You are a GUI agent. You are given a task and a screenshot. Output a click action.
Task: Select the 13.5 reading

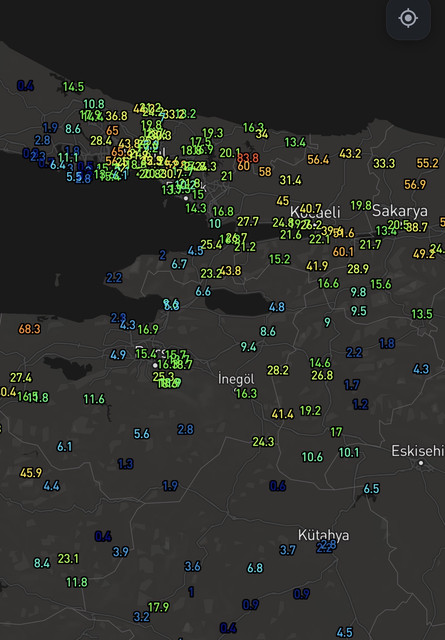pos(422,314)
